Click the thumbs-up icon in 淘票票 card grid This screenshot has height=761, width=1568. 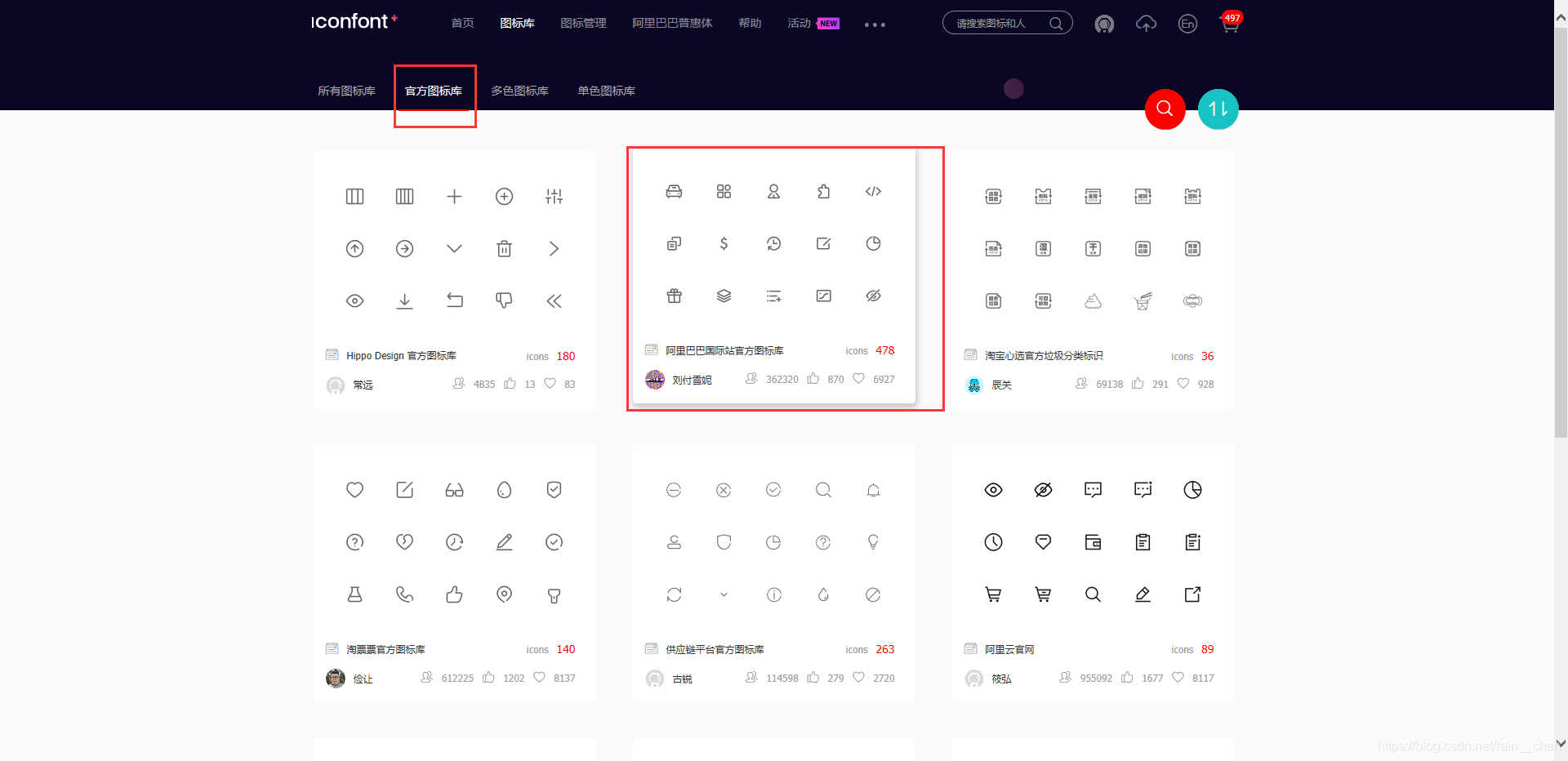[454, 594]
